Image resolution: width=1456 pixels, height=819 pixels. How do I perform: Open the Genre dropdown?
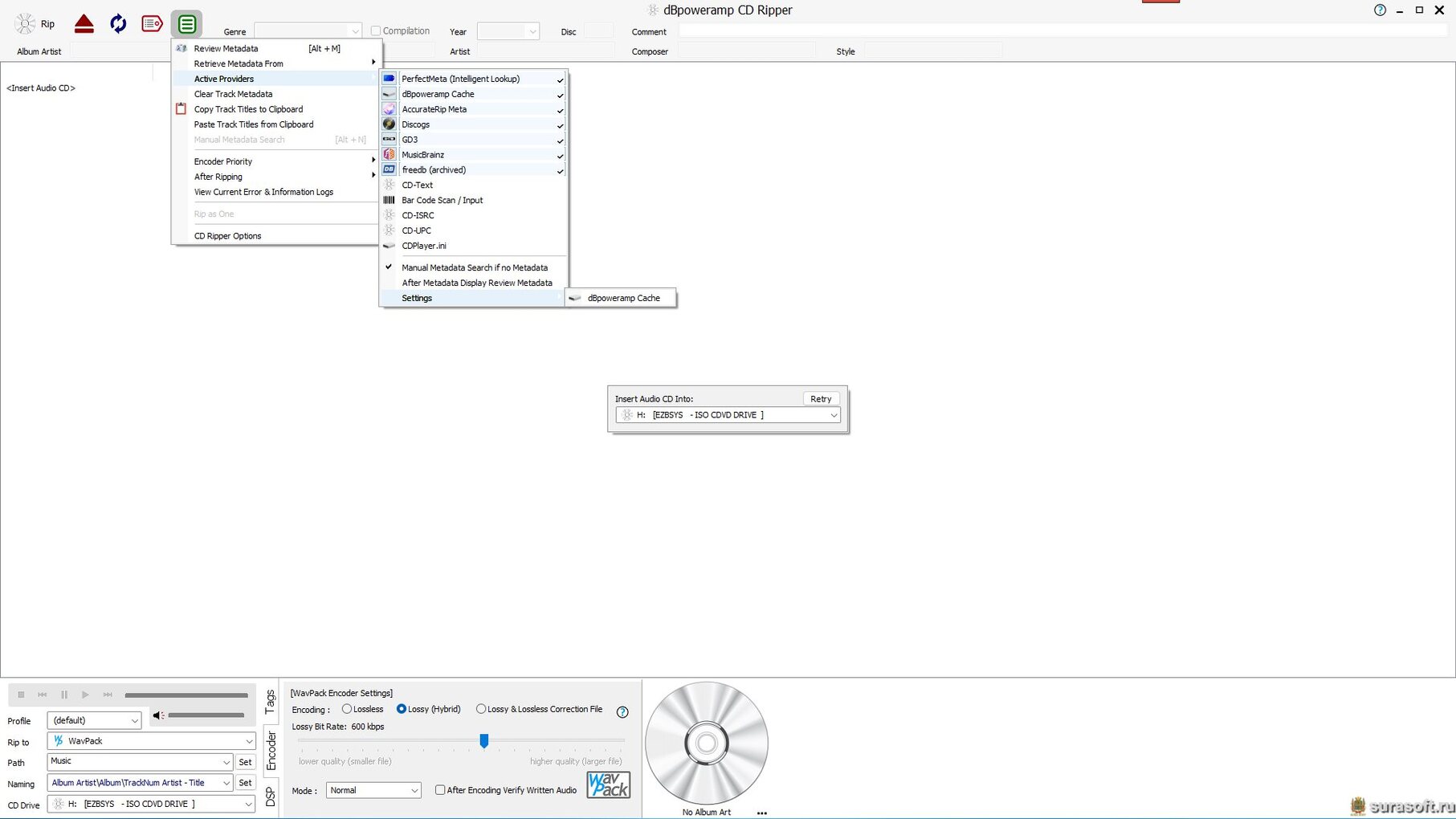[x=355, y=31]
